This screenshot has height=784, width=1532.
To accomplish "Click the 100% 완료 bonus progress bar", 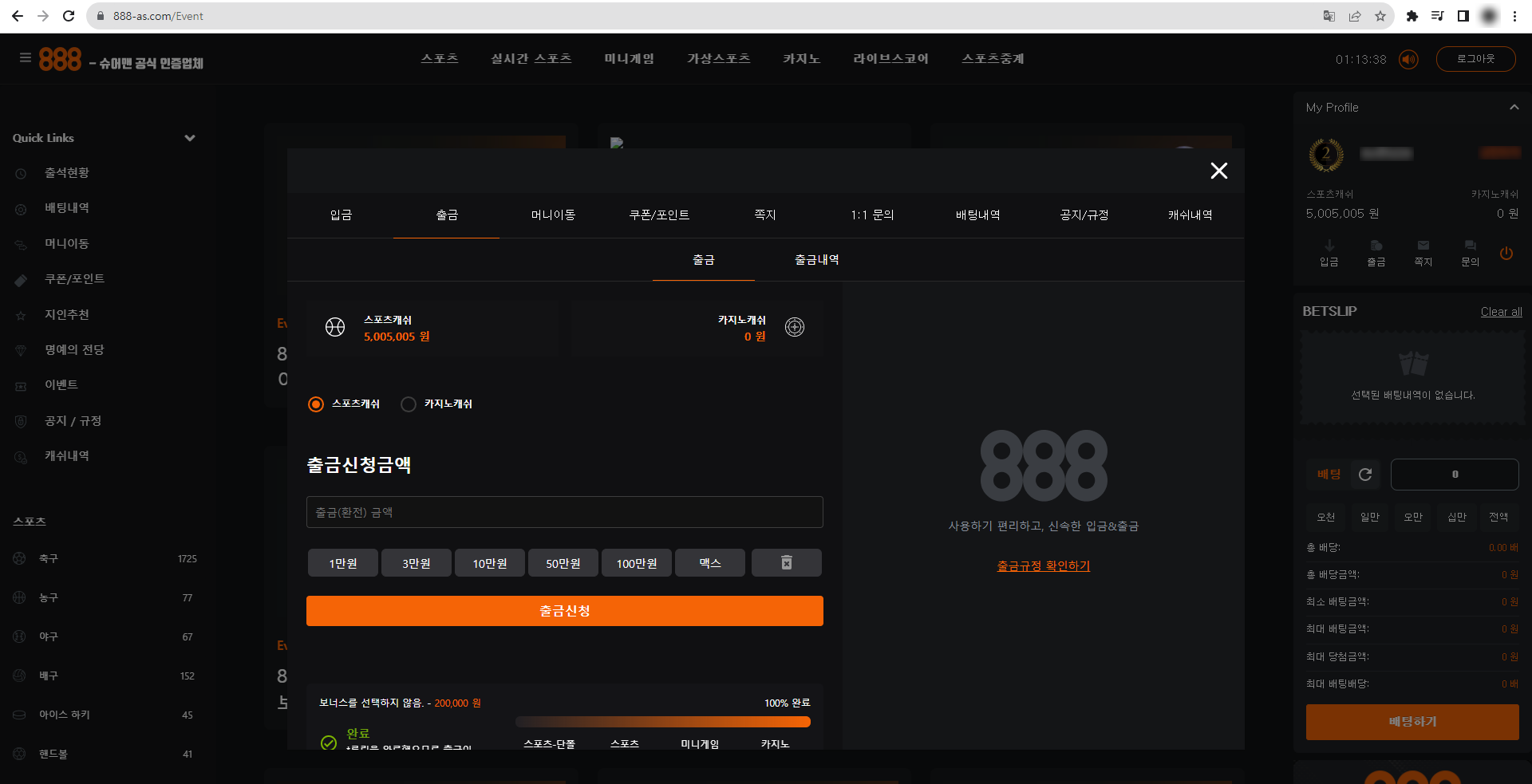I will click(x=662, y=721).
